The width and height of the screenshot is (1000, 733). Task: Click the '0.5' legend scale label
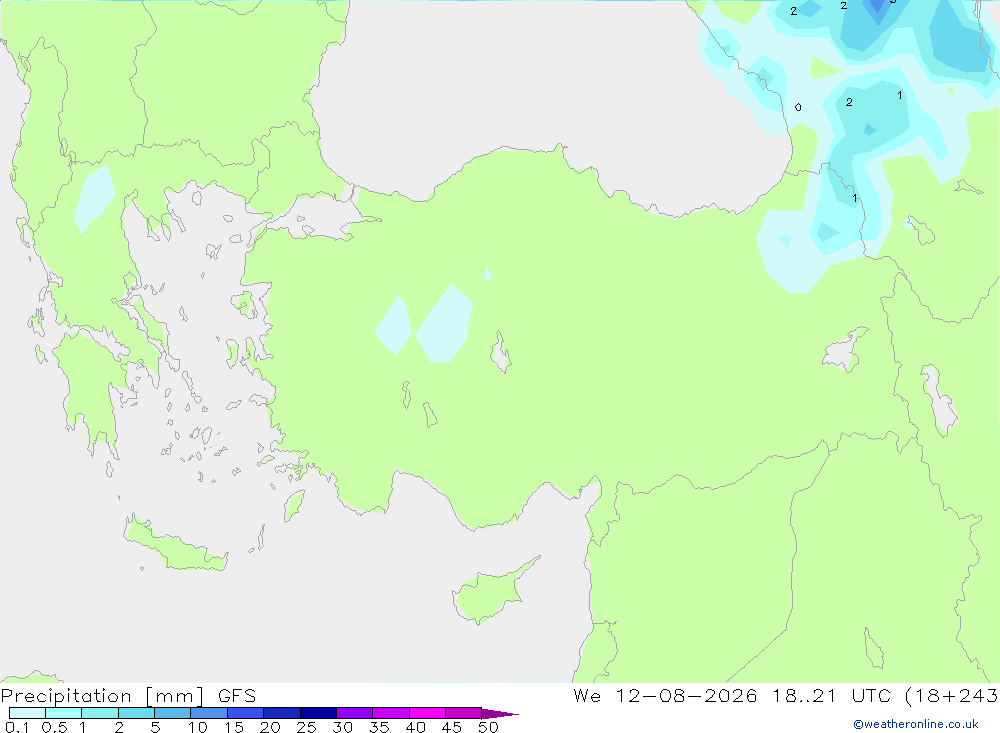point(54,727)
